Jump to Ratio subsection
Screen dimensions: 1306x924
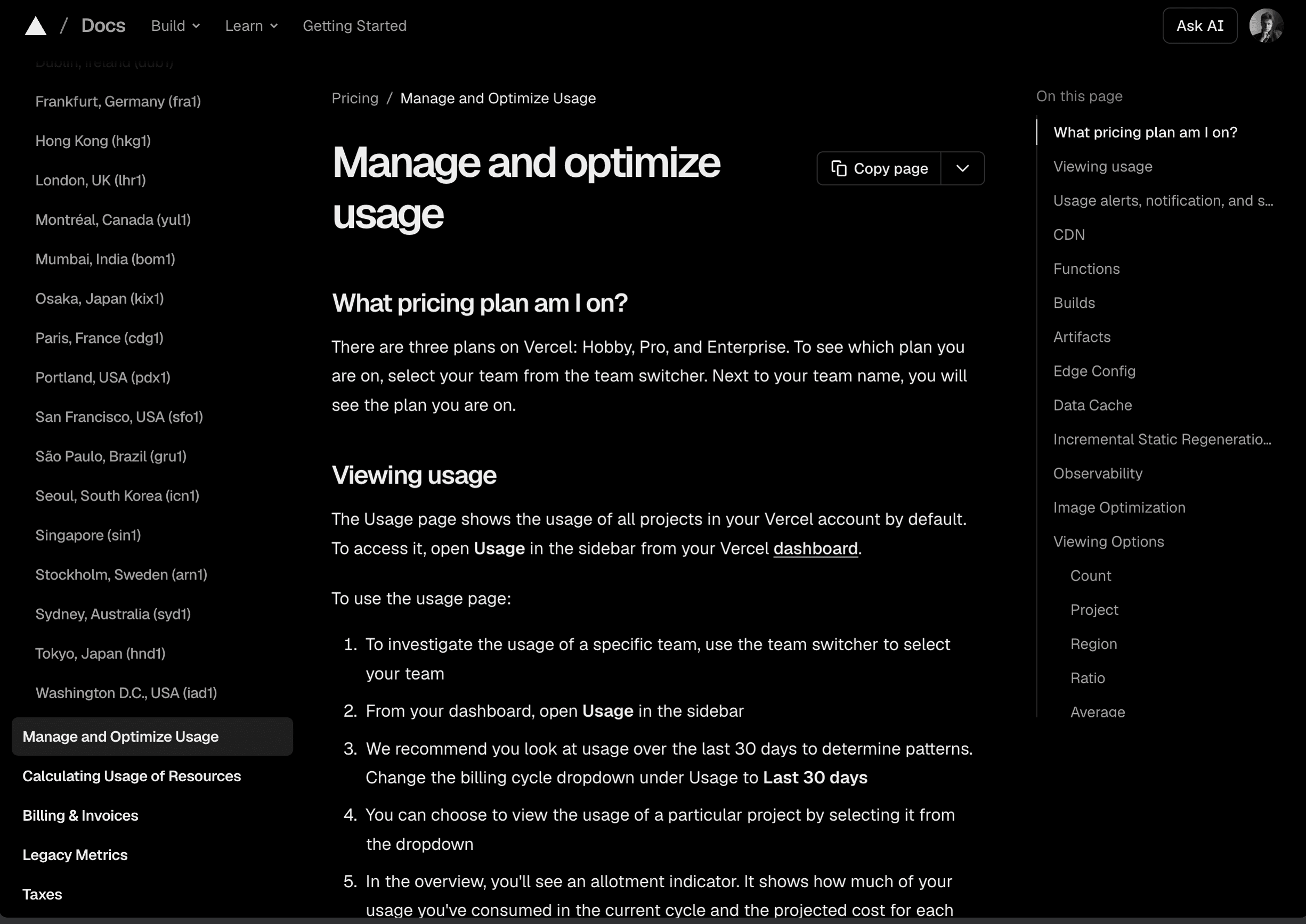(1088, 678)
